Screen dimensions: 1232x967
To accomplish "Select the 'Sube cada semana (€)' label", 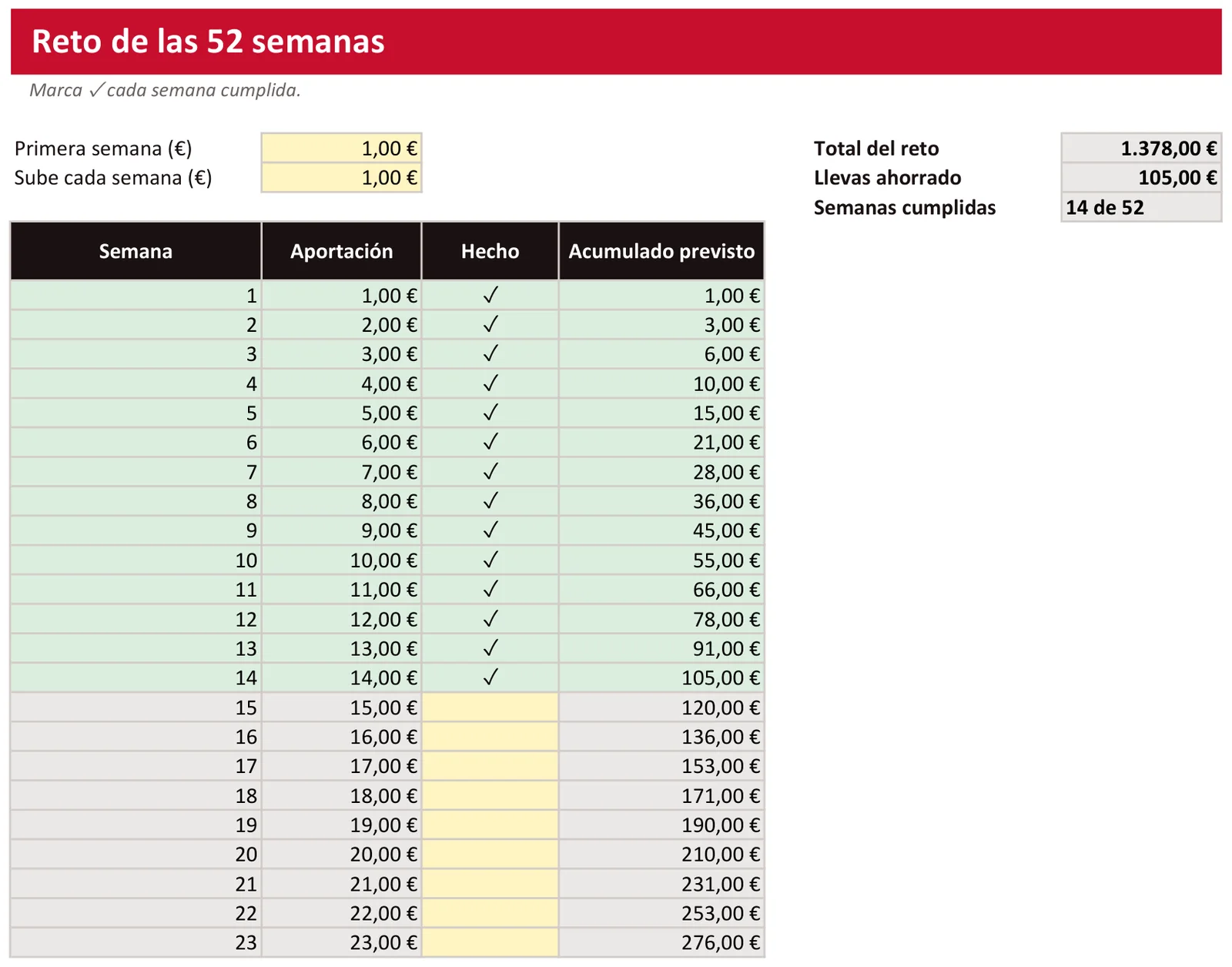I will coord(113,178).
